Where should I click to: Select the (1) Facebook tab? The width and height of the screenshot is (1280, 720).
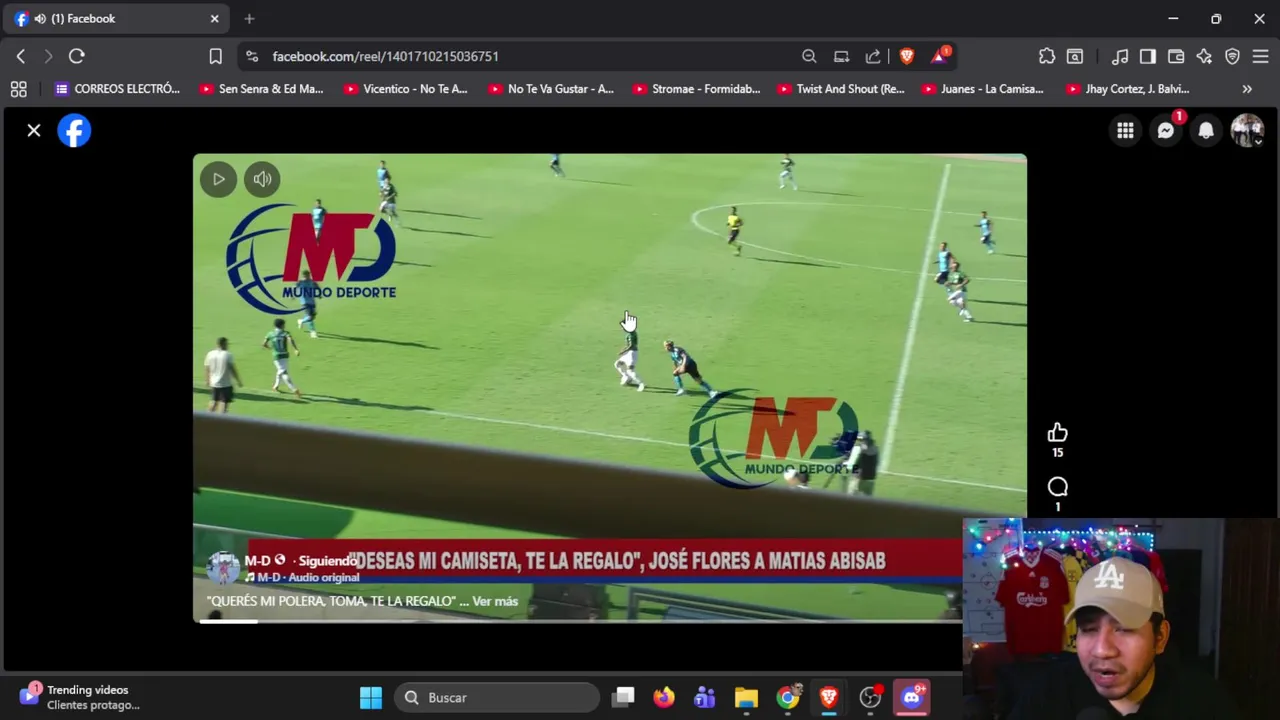click(115, 18)
